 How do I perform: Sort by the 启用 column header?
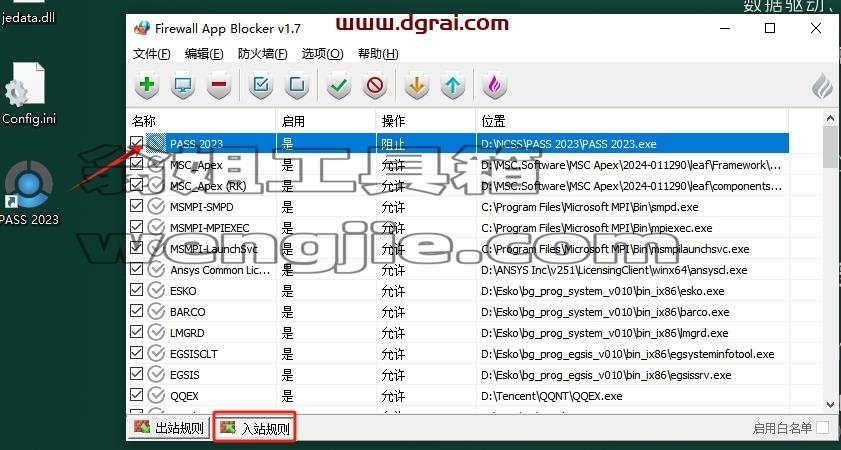pos(326,121)
